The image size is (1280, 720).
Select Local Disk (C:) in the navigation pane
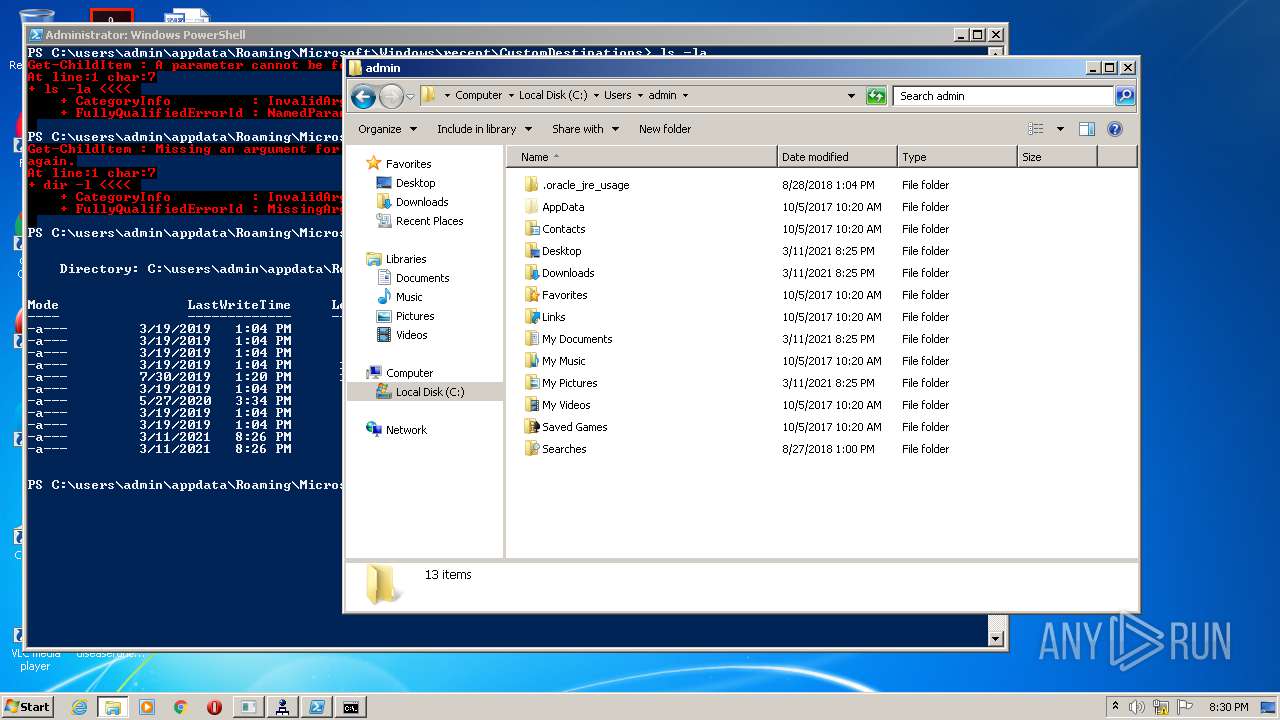pos(430,392)
